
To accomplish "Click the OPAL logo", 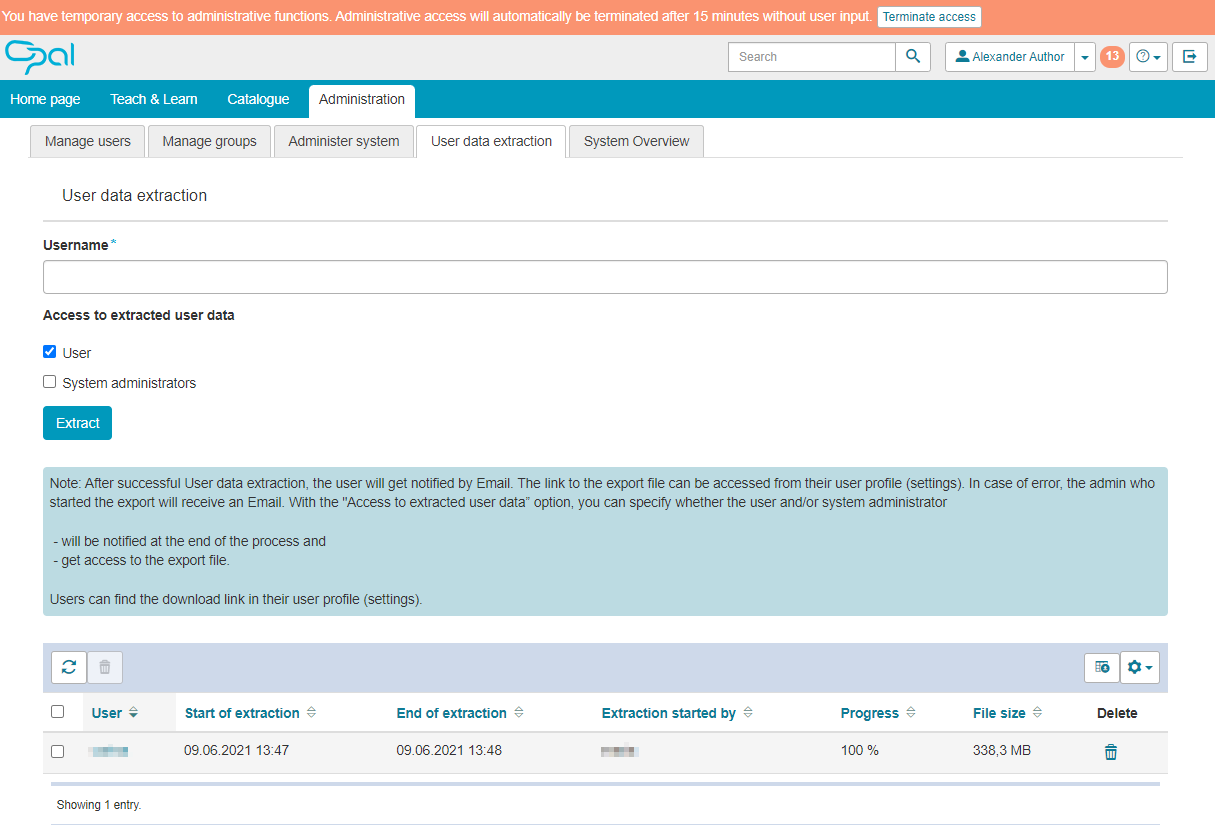I will pos(40,57).
